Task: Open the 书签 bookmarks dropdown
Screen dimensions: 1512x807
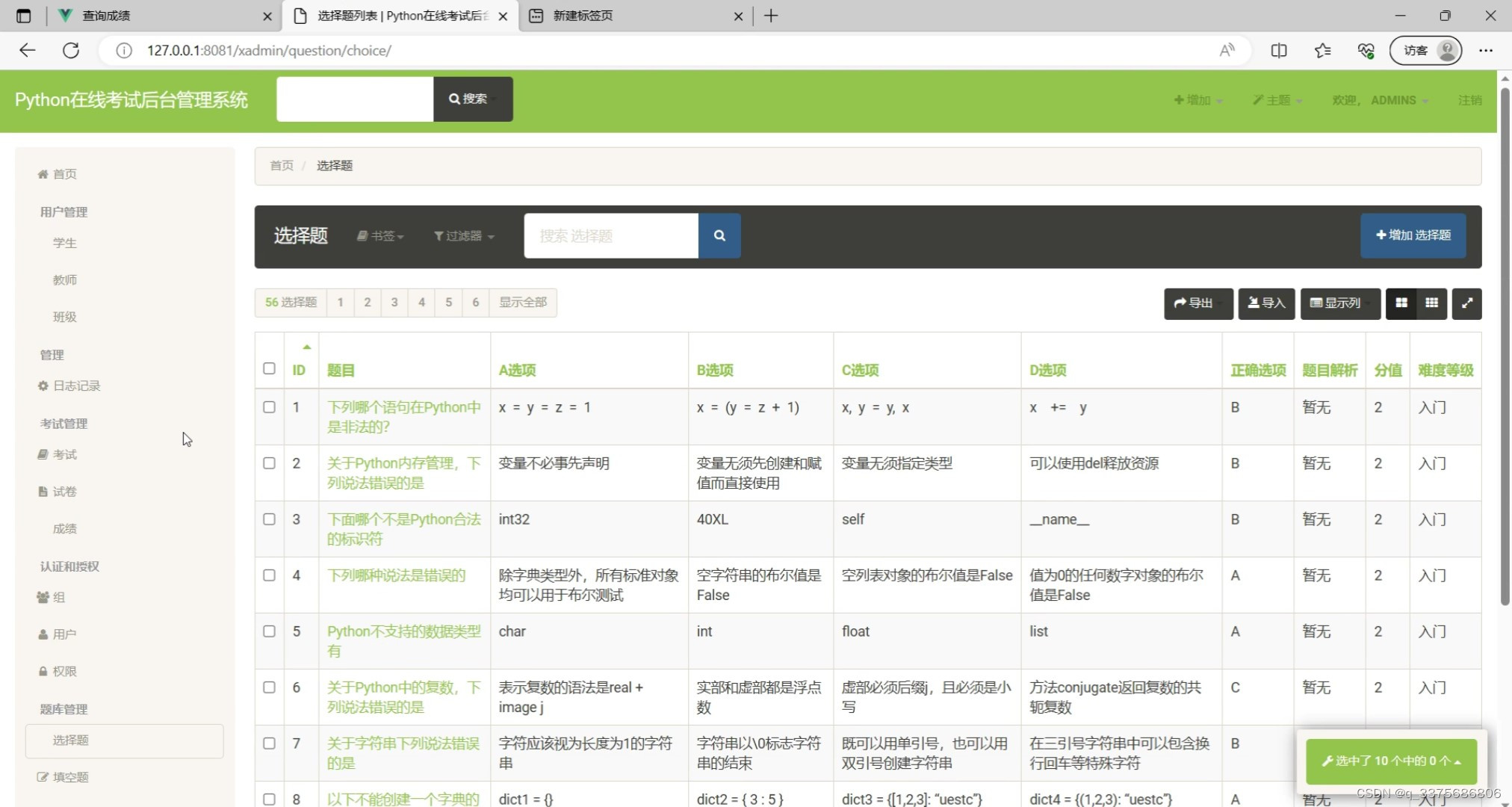Action: [x=381, y=236]
